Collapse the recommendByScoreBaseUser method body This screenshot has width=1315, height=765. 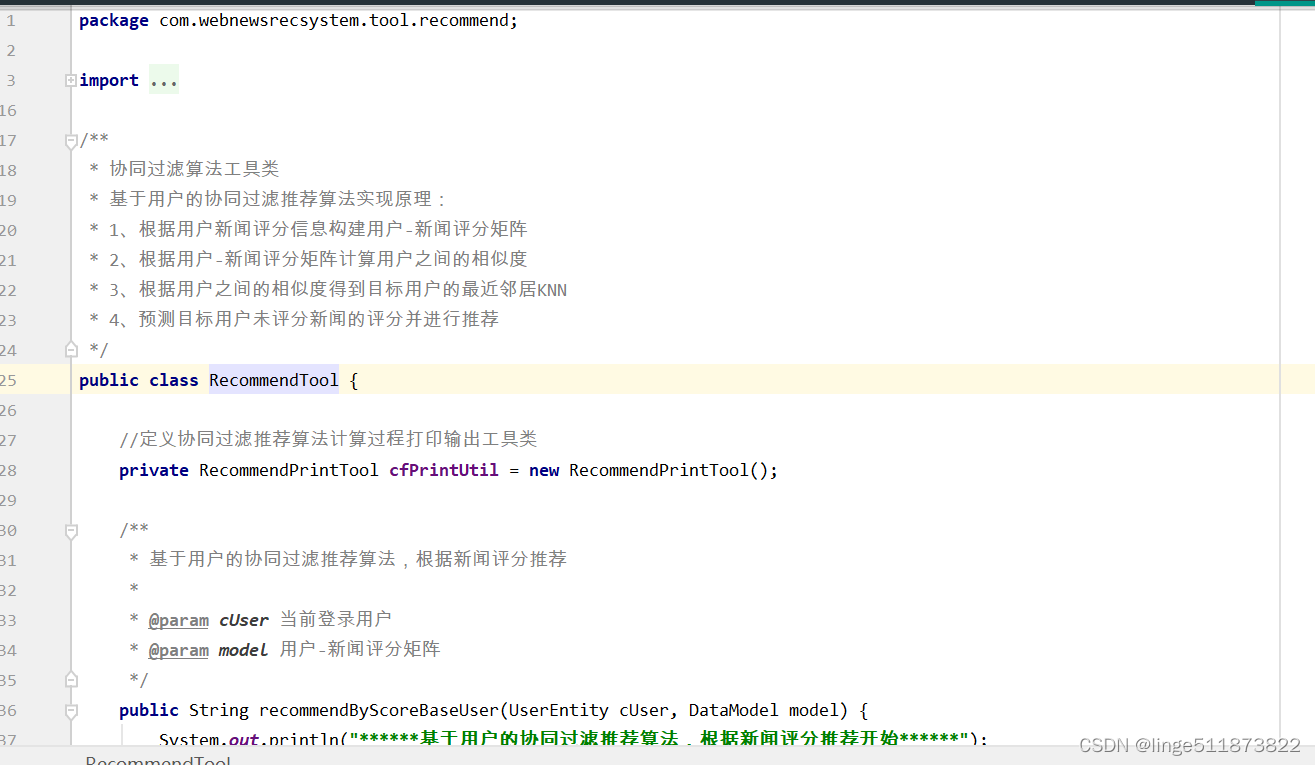71,711
